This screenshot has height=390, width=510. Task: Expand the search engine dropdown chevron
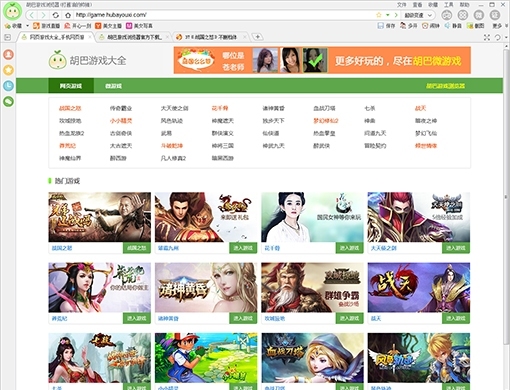coord(430,15)
